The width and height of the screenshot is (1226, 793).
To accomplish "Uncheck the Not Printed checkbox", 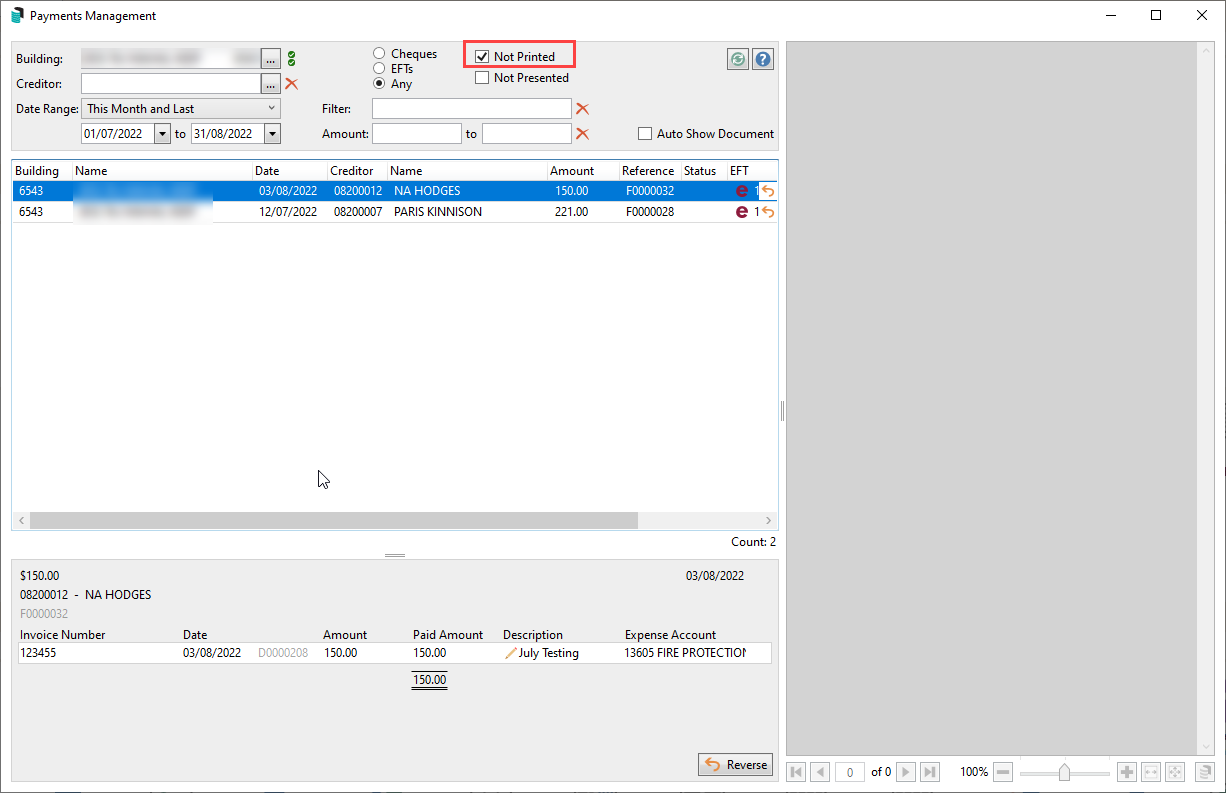I will click(x=482, y=56).
